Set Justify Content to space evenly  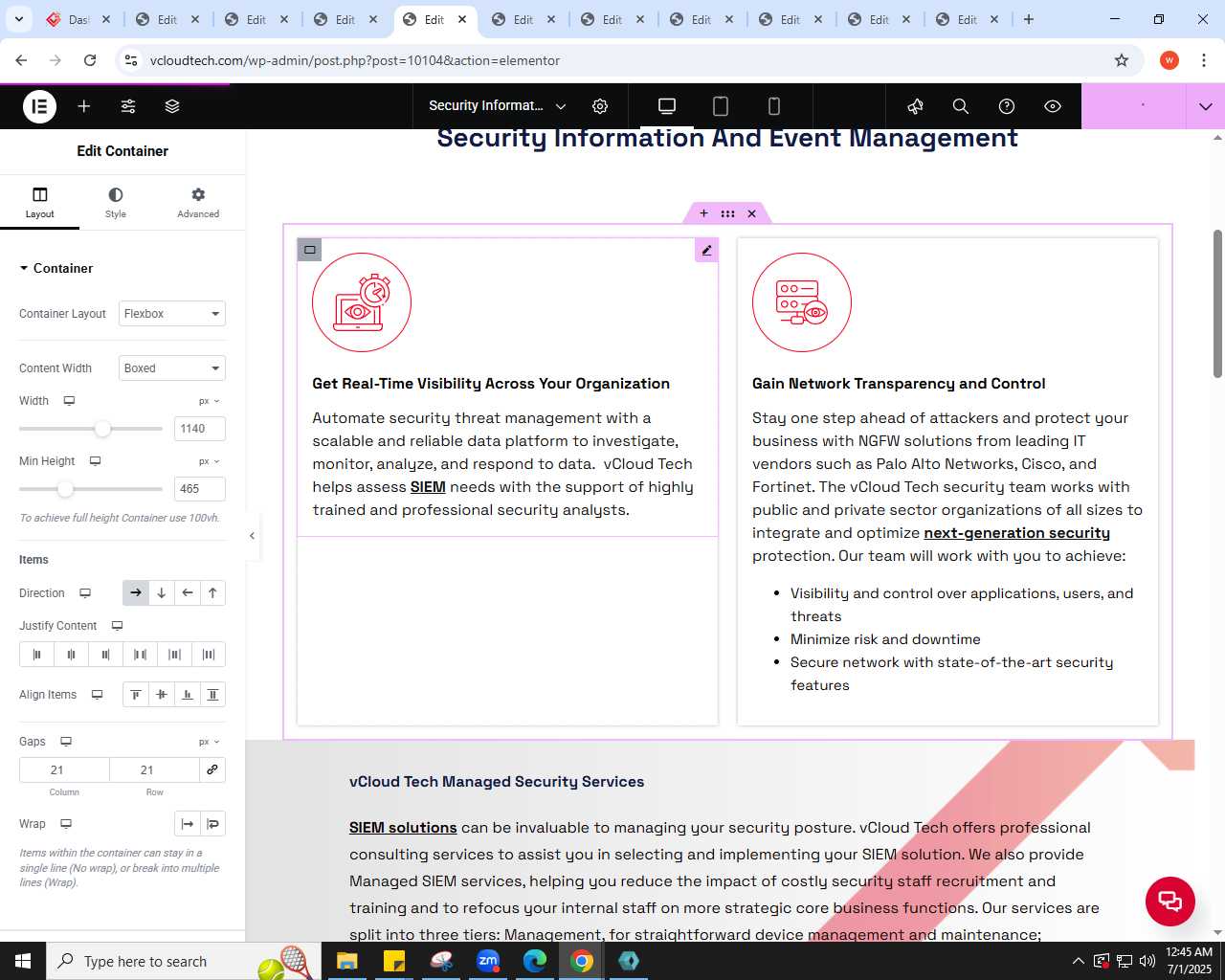(209, 655)
